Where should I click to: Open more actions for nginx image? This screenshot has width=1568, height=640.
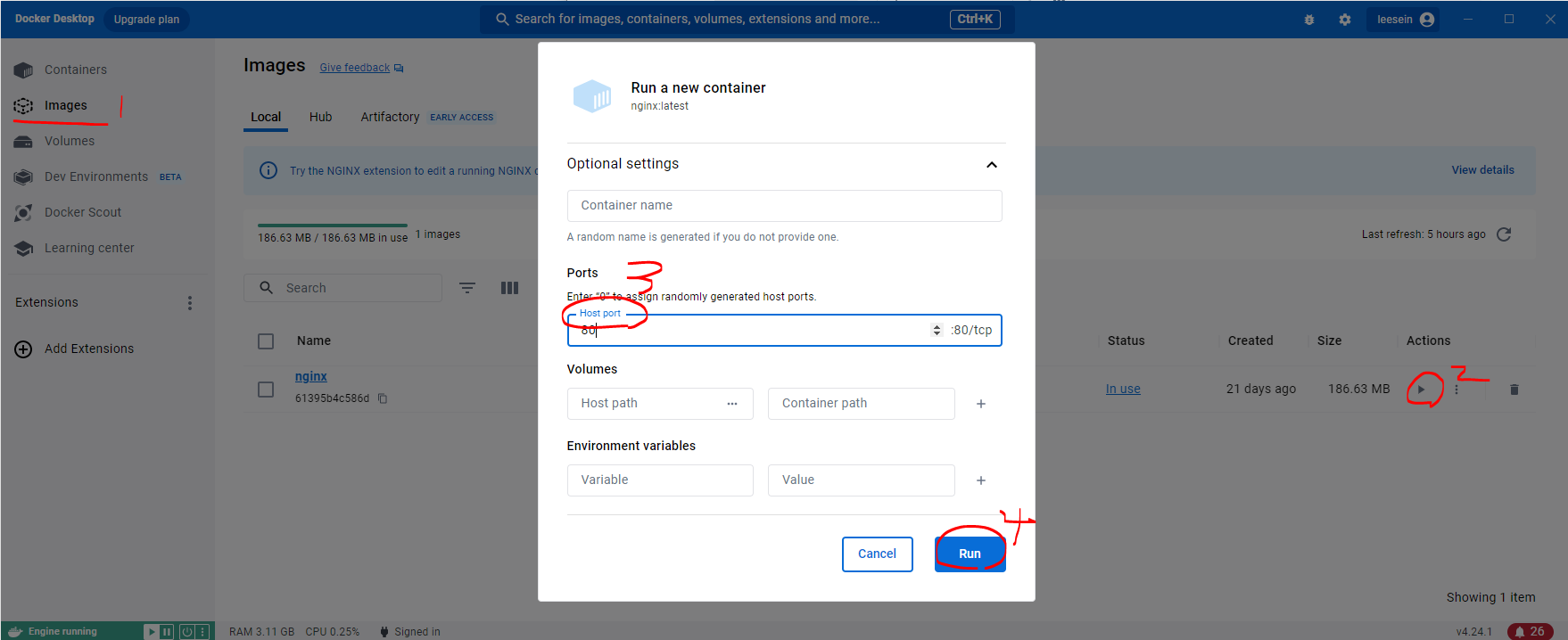(x=1457, y=390)
